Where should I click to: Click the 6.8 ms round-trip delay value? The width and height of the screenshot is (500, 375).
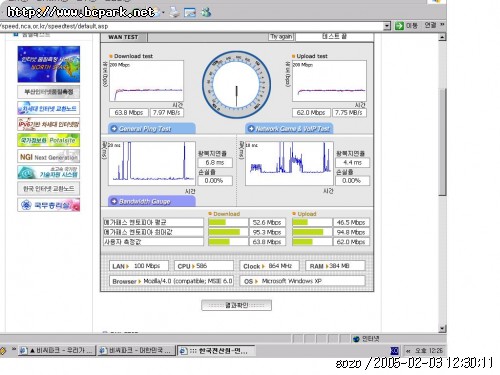(x=215, y=163)
